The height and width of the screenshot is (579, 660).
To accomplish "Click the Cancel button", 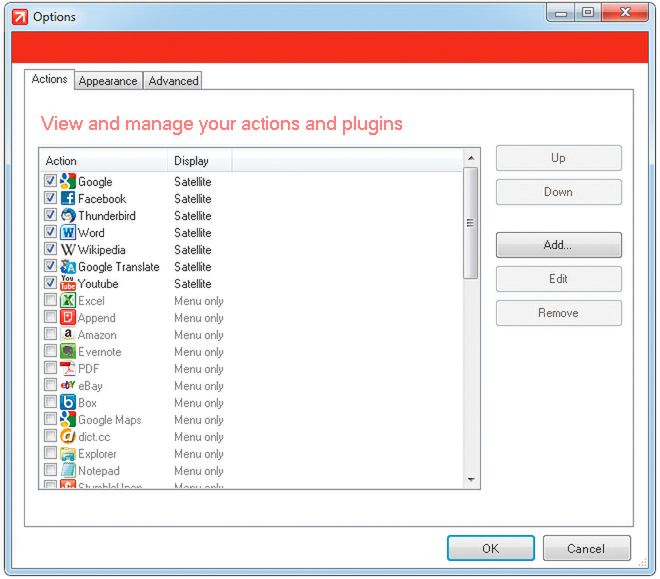I will [x=586, y=548].
